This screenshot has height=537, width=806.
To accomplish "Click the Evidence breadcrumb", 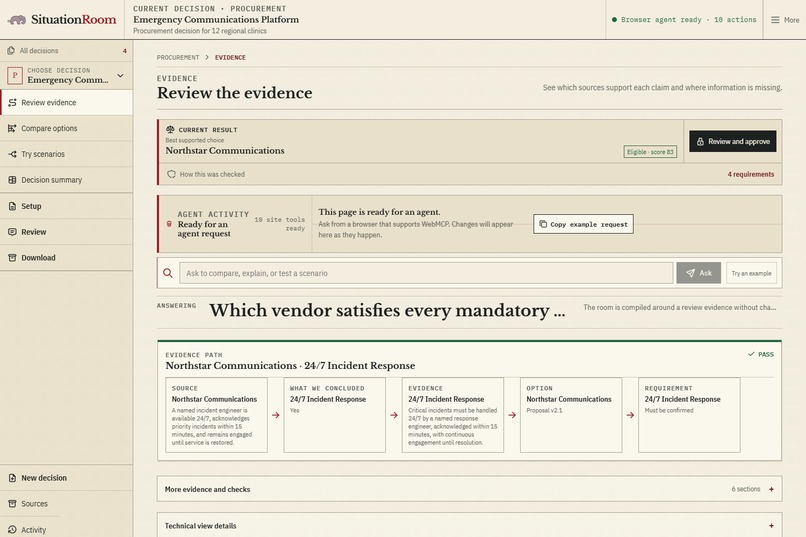I will 230,58.
